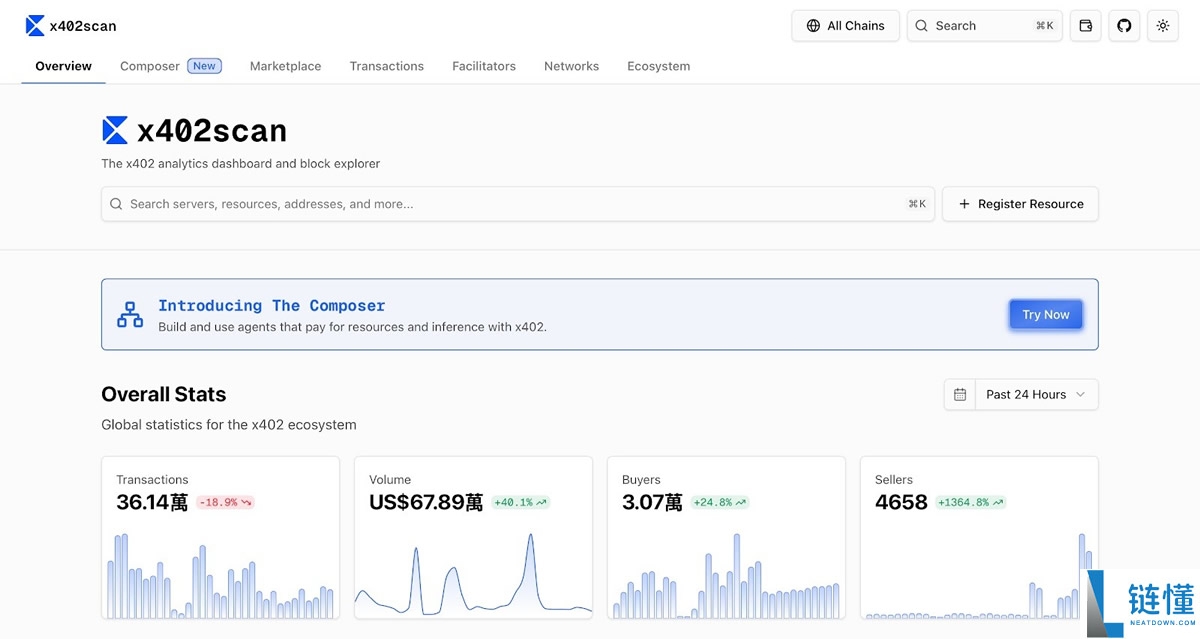Image resolution: width=1200 pixels, height=639 pixels.
Task: Open the Networks tab
Action: click(x=571, y=66)
